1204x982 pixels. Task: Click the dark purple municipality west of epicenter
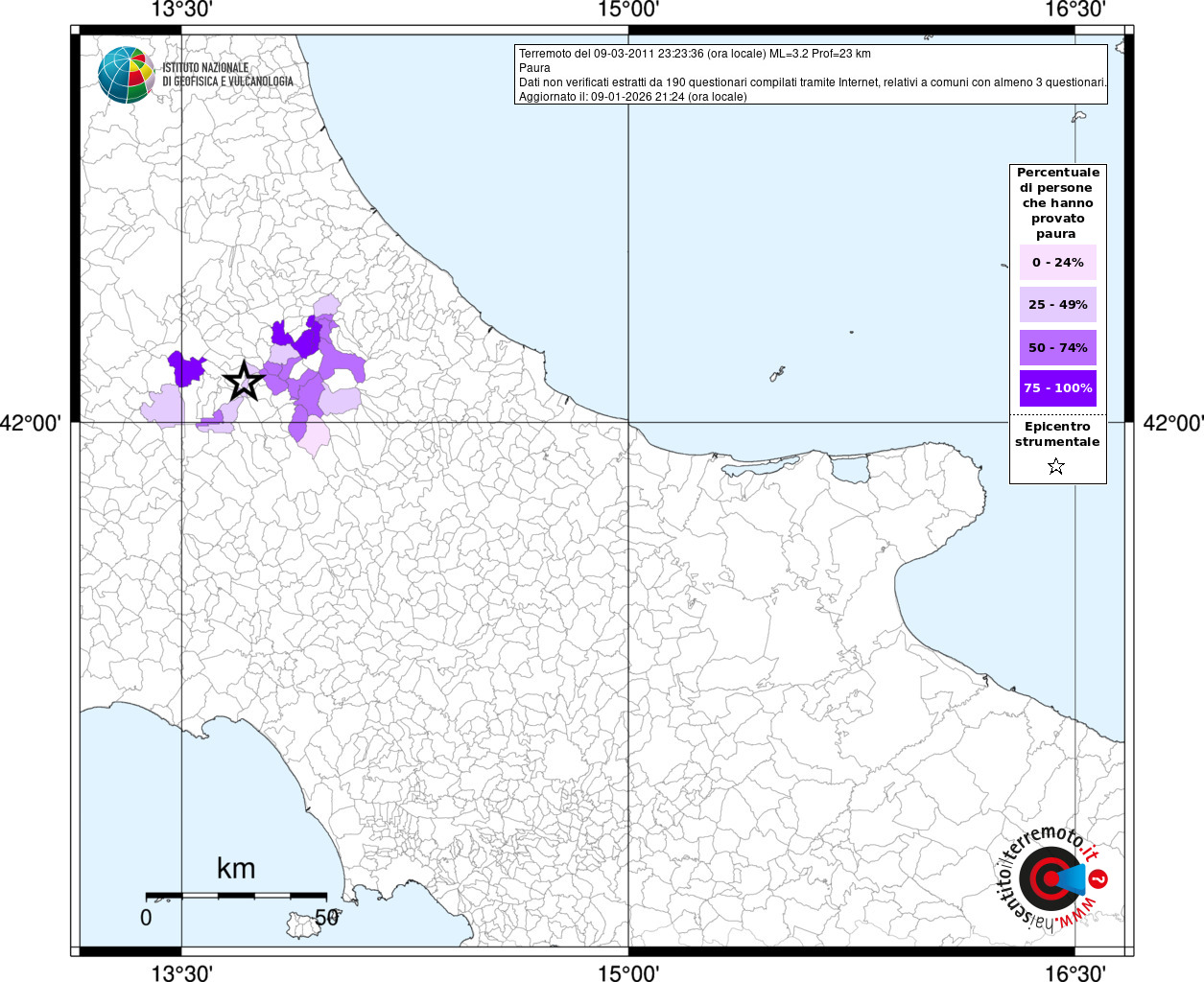pyautogui.click(x=186, y=368)
